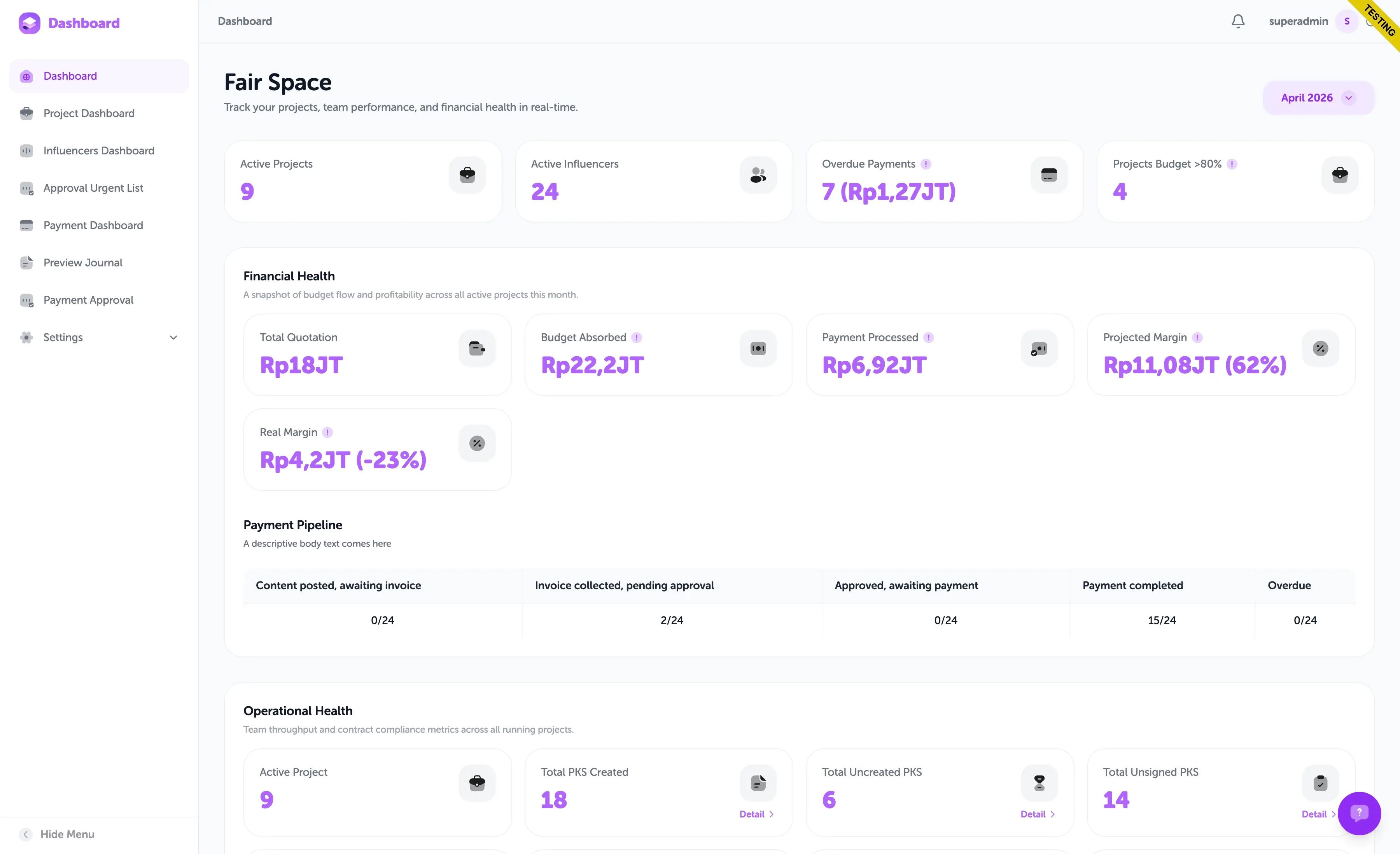Click the Detail link under Total Unsigned PKS
This screenshot has width=1400, height=854.
click(1318, 814)
